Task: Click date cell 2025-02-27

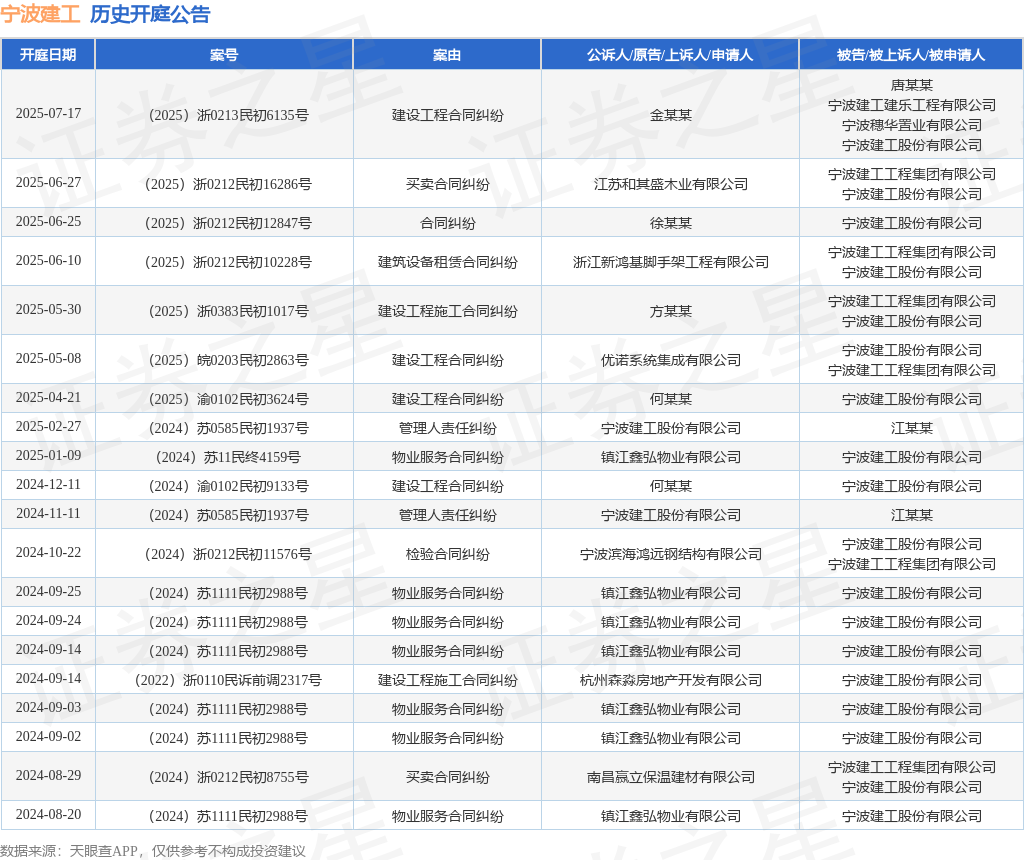Action: [48, 426]
